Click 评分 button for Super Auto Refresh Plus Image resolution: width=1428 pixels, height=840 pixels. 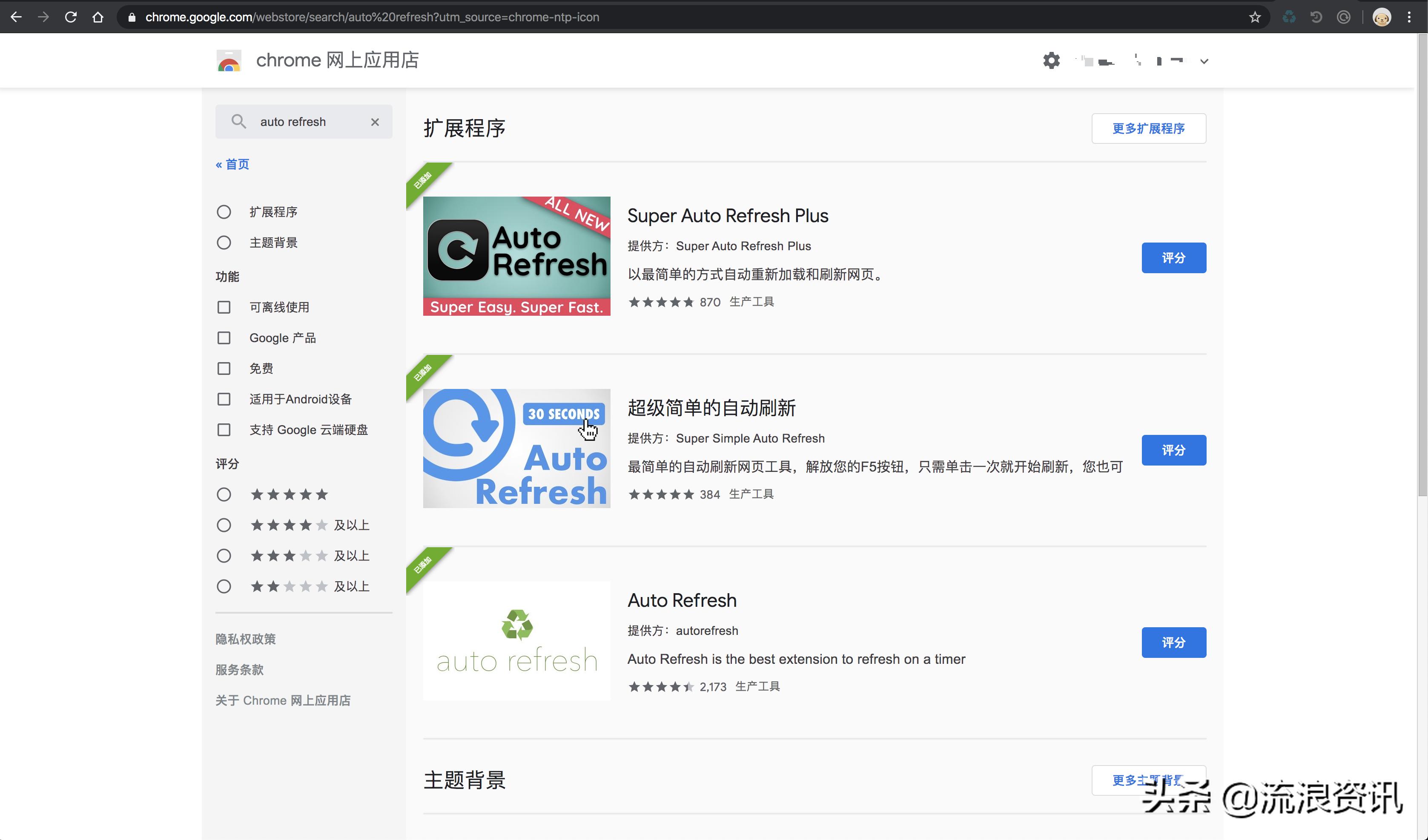[1173, 258]
